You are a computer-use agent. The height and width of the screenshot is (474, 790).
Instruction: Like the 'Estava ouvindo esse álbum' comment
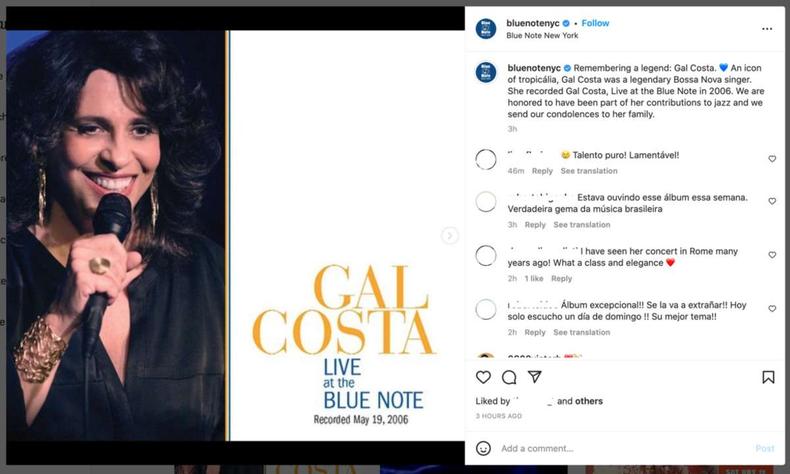(x=772, y=201)
